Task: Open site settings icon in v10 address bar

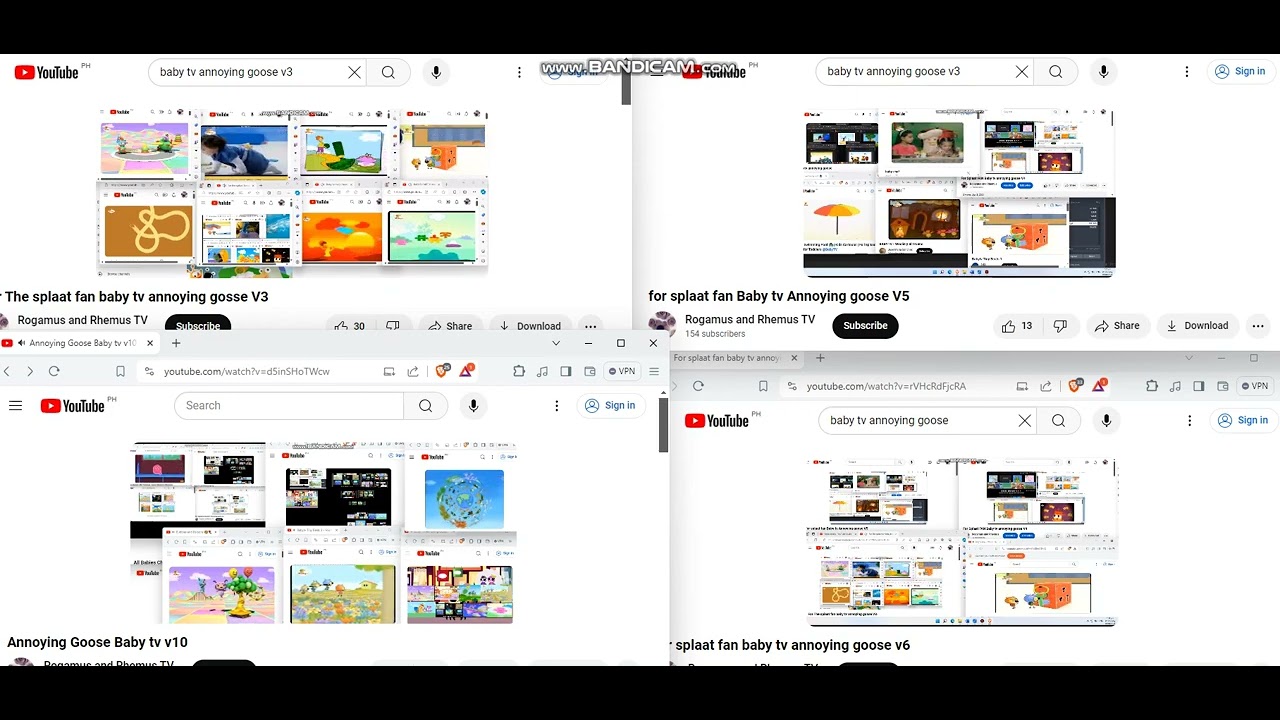Action: (x=149, y=371)
